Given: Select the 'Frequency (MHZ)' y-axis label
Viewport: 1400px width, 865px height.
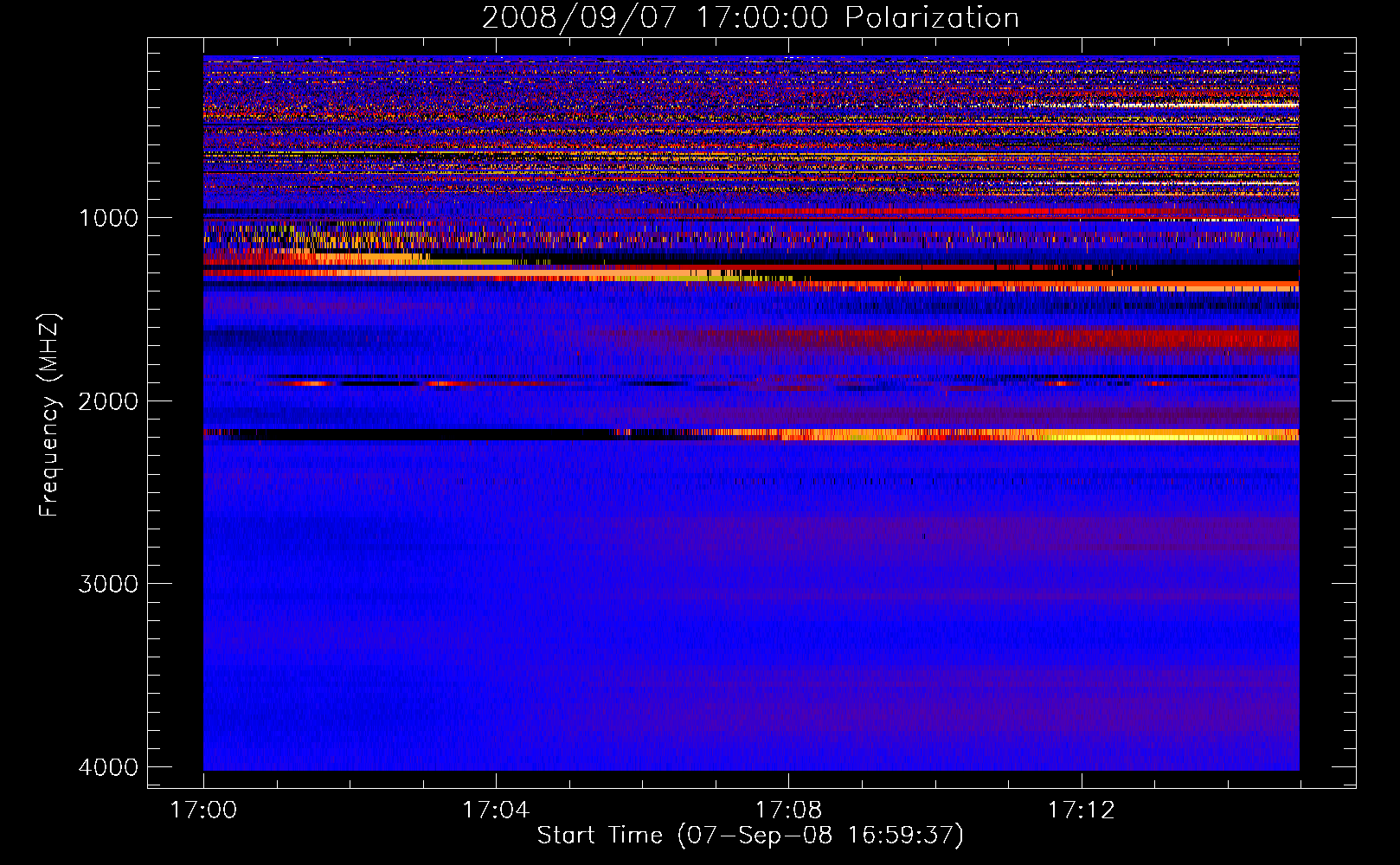Looking at the screenshot, I should point(49,415).
